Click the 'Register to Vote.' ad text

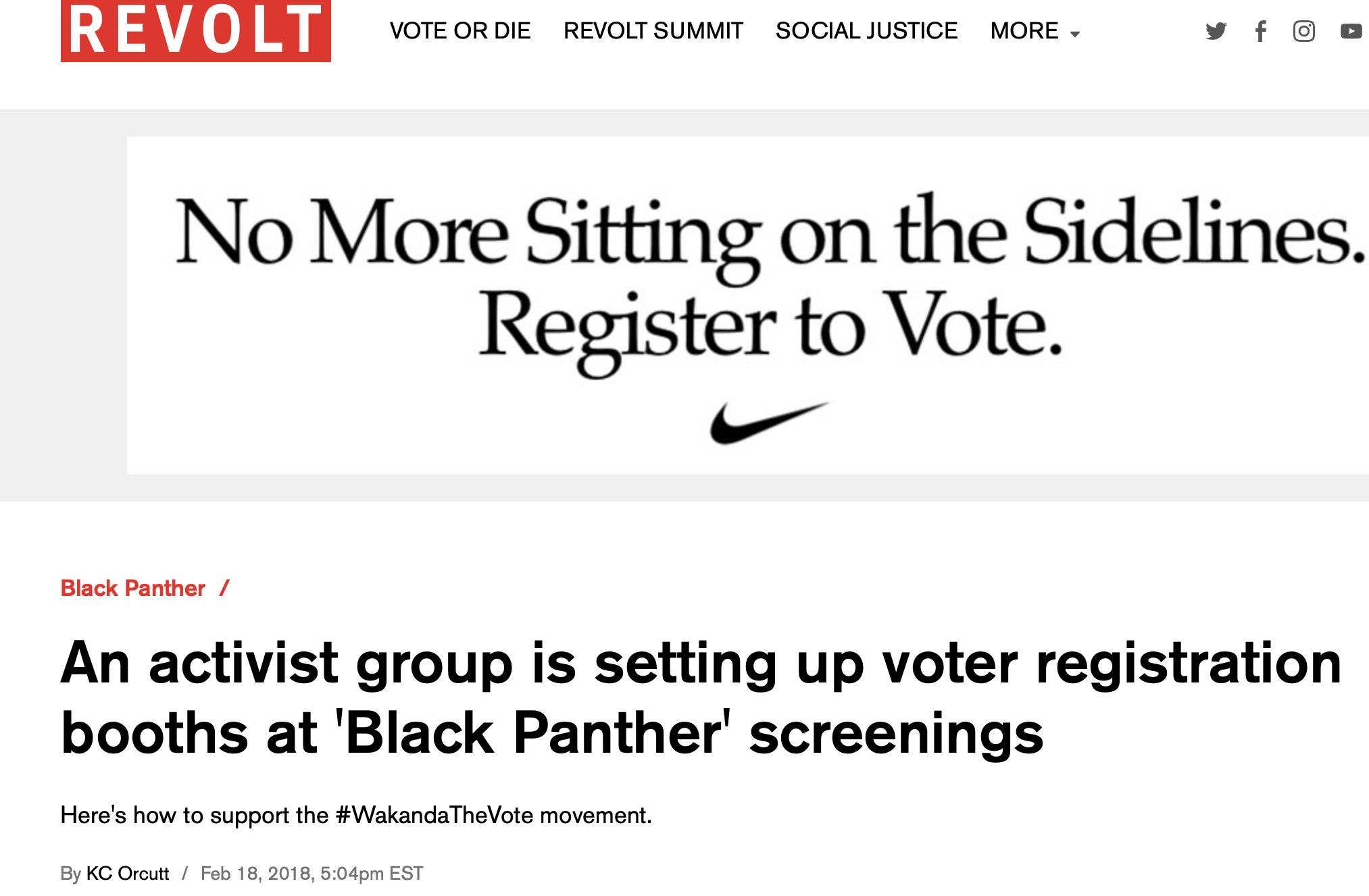point(770,326)
